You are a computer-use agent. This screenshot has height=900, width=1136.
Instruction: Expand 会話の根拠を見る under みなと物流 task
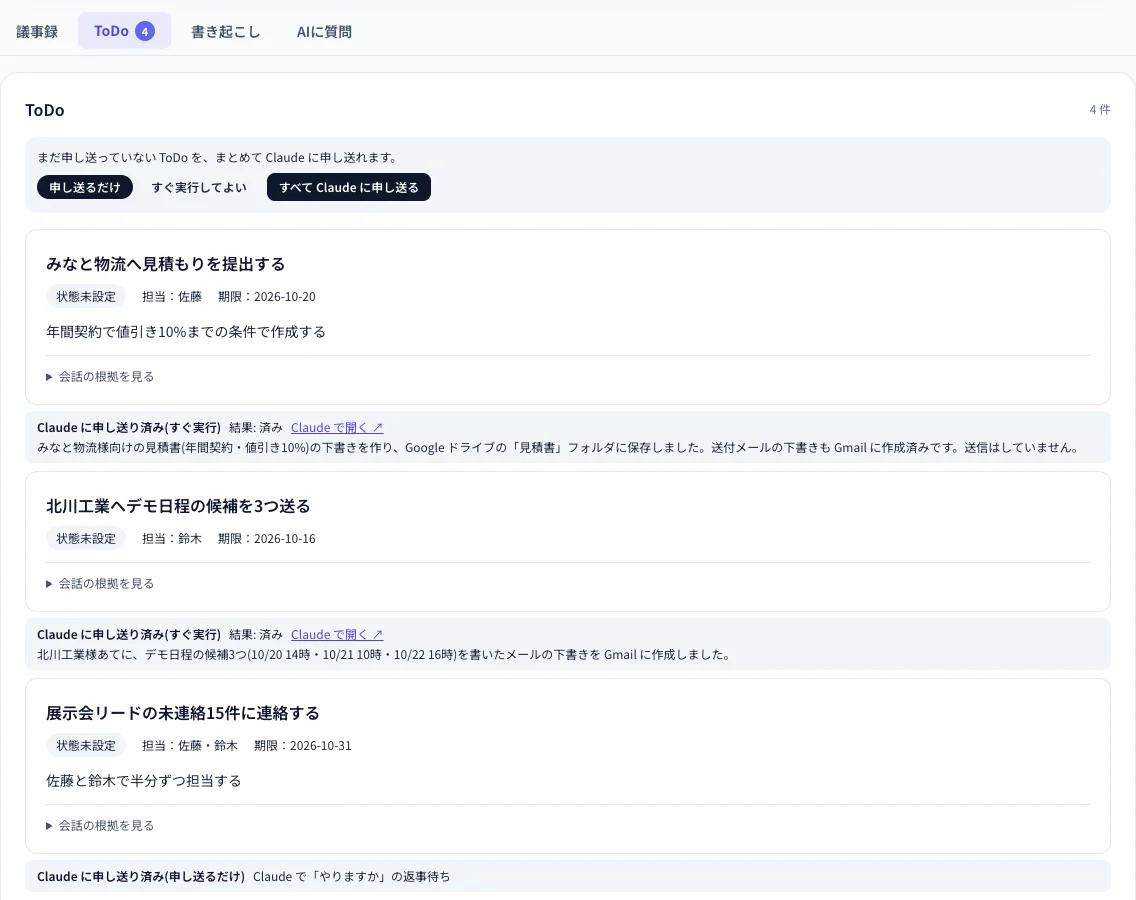point(100,376)
